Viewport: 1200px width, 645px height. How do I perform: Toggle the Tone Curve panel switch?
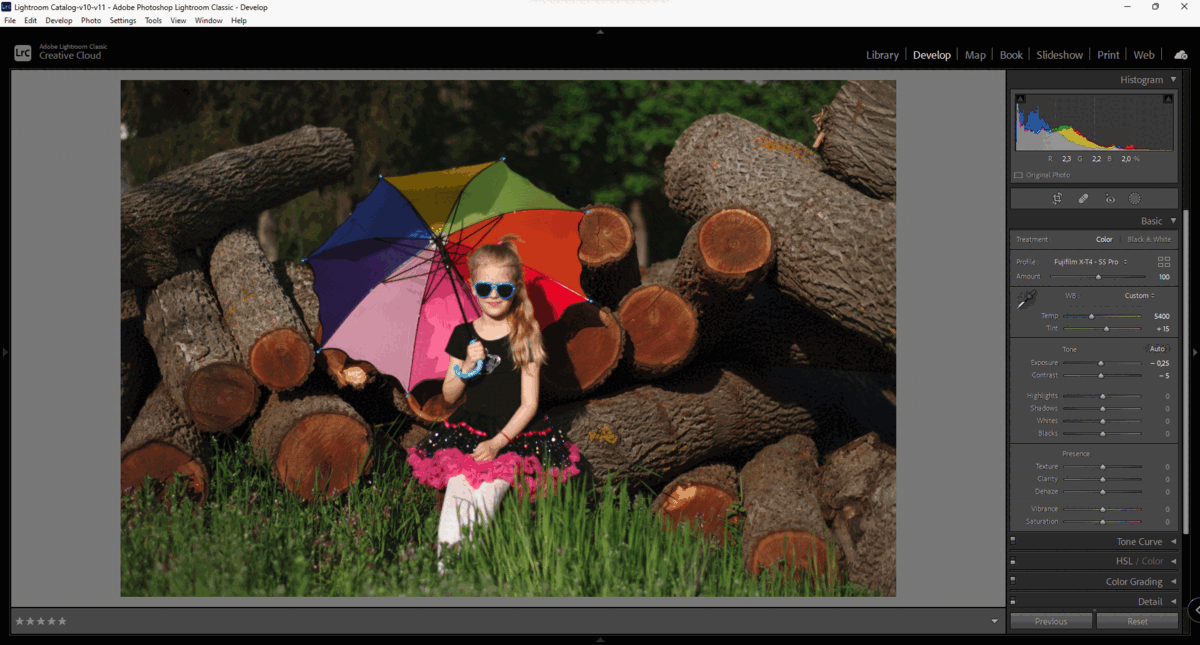pyautogui.click(x=1013, y=539)
